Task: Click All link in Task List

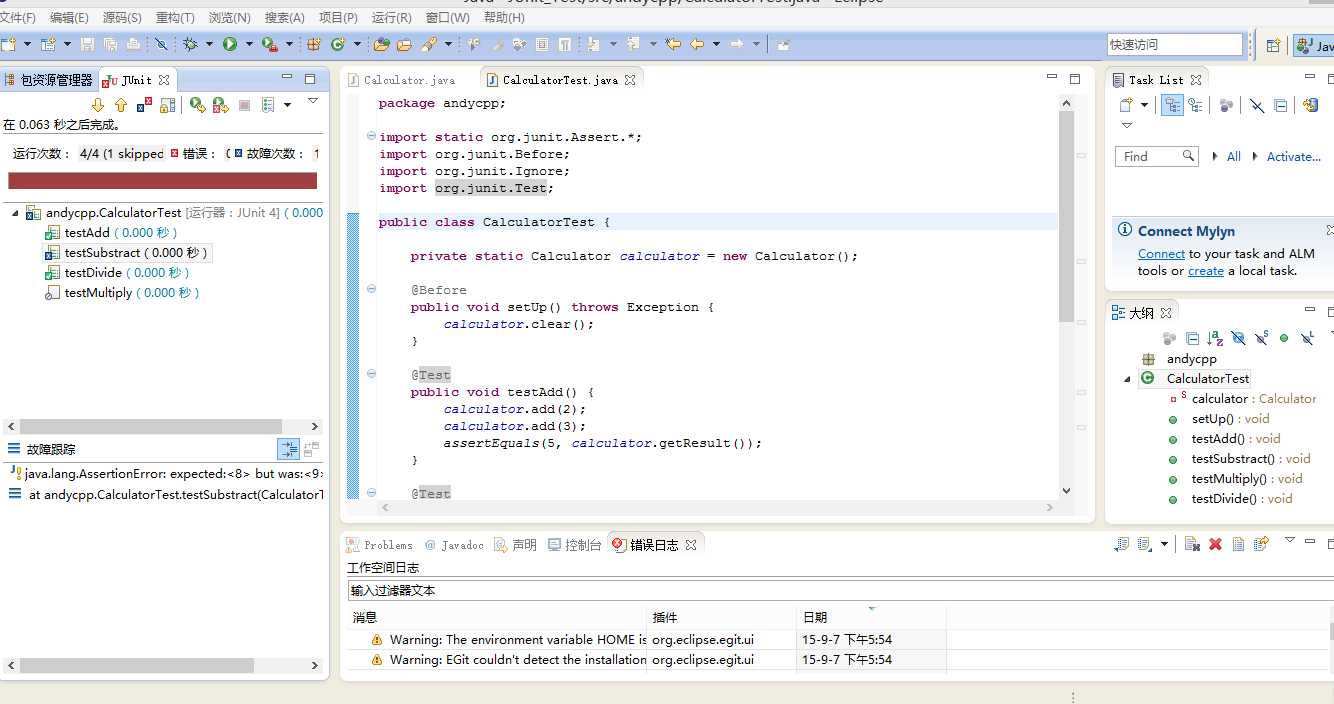Action: pyautogui.click(x=1234, y=157)
